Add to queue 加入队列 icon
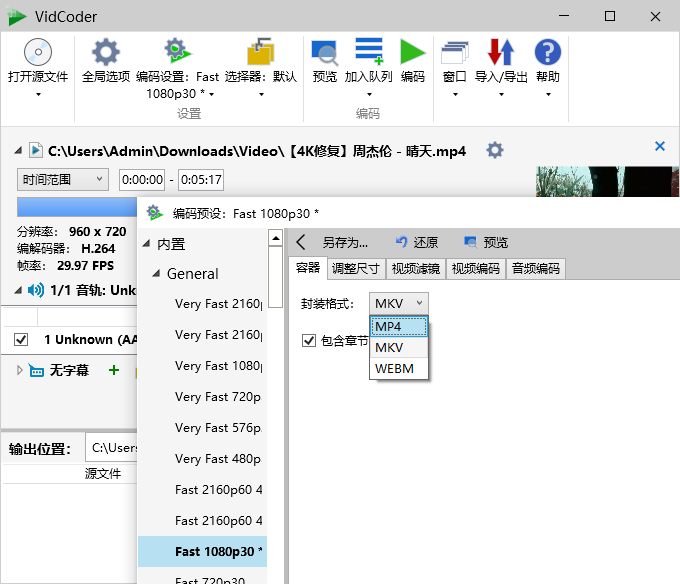 [369, 51]
